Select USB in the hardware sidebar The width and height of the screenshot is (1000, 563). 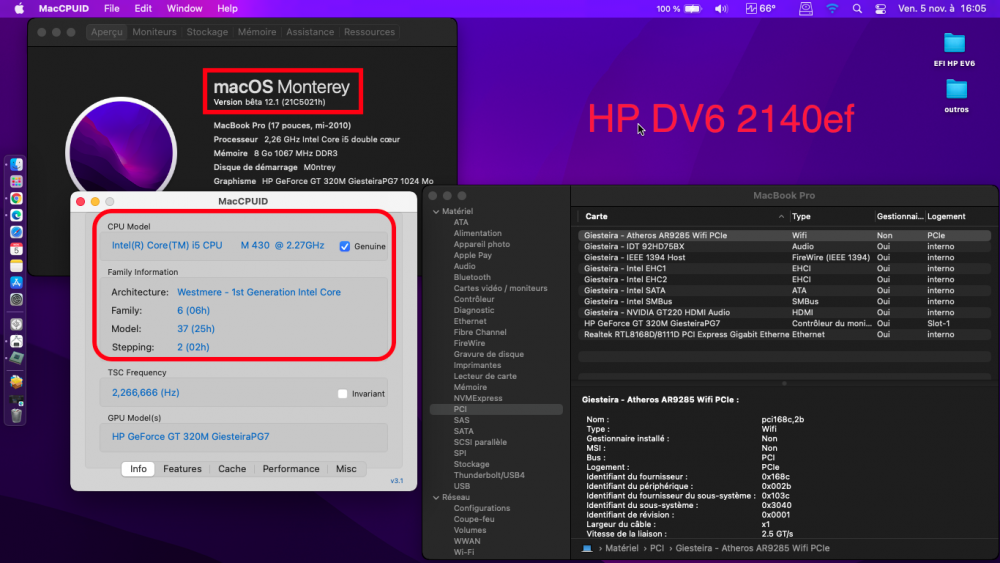462,486
